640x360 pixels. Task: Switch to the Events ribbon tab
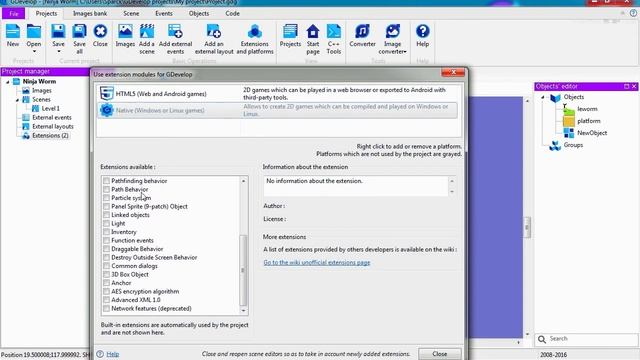coord(164,13)
